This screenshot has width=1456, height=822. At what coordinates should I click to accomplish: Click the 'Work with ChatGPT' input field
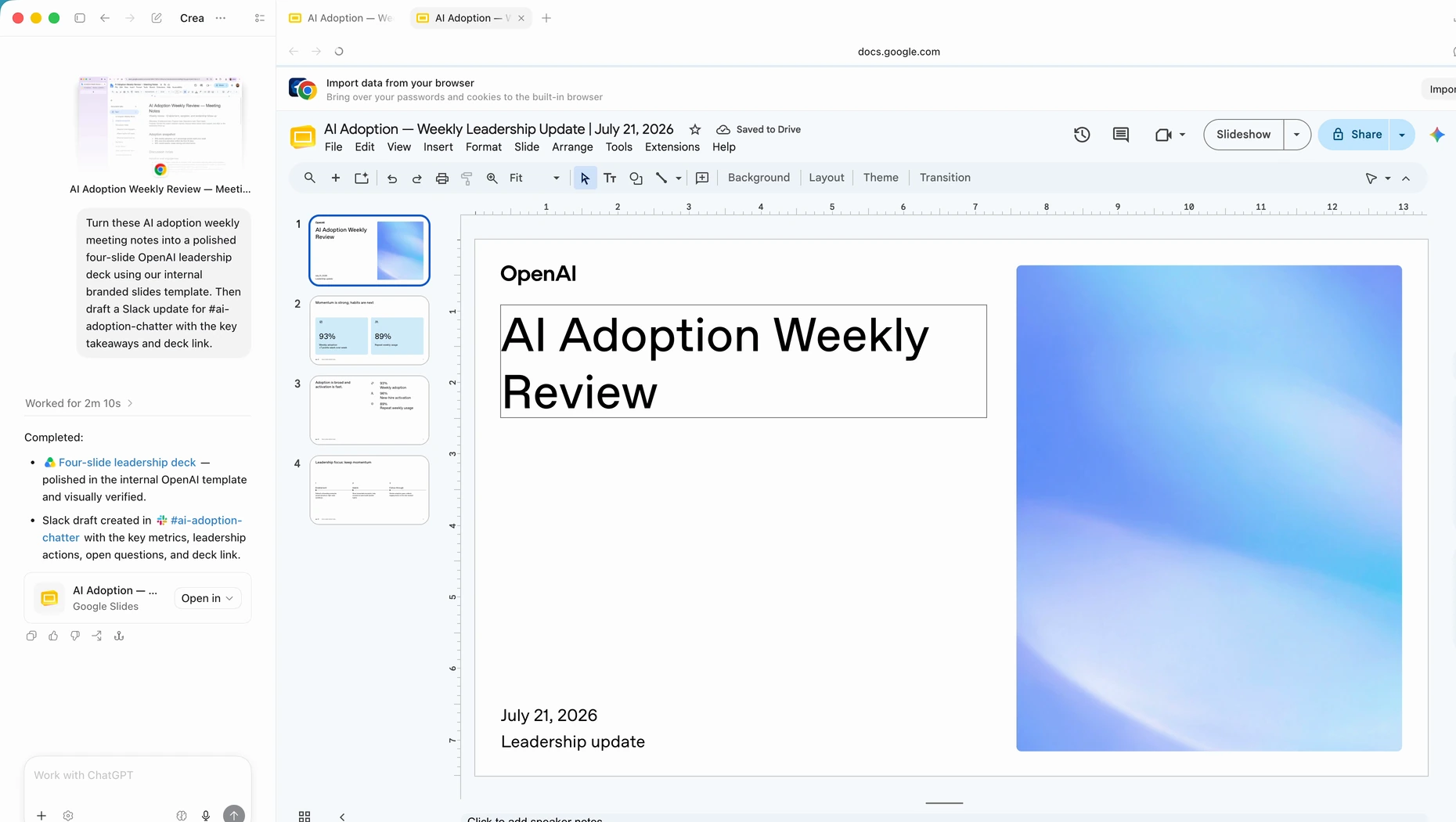coord(137,775)
